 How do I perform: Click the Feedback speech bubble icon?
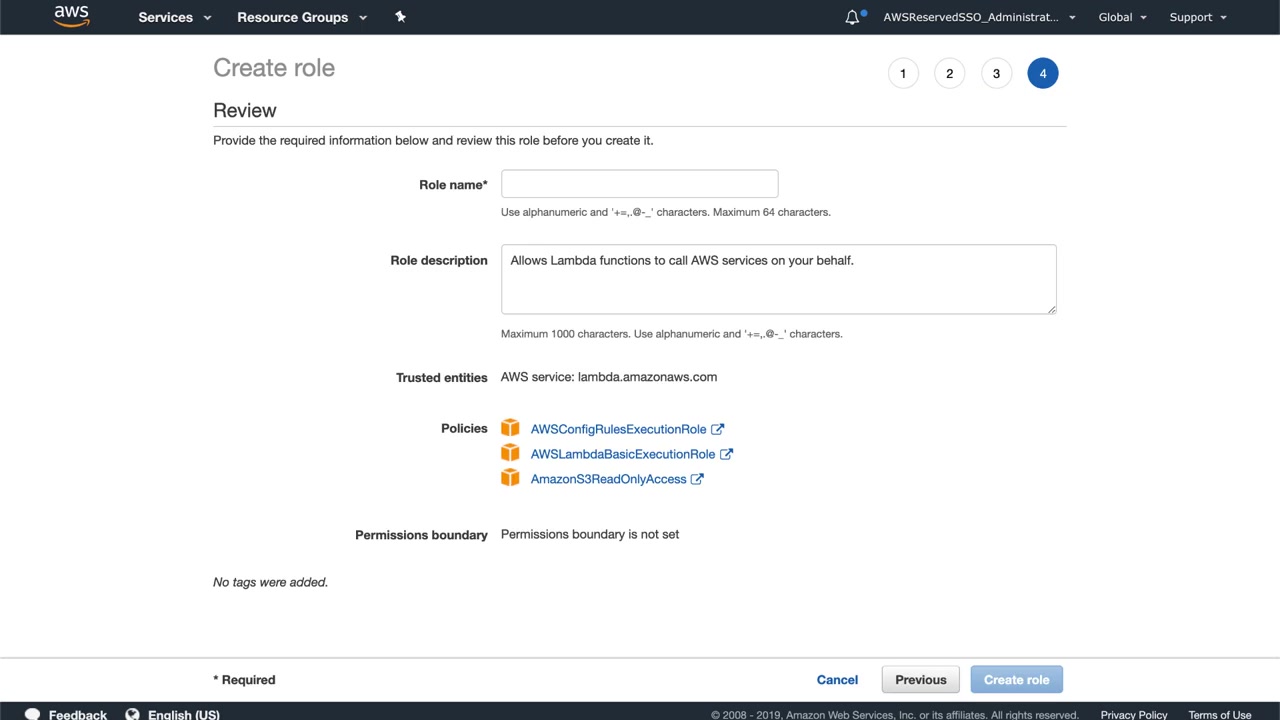click(x=32, y=714)
